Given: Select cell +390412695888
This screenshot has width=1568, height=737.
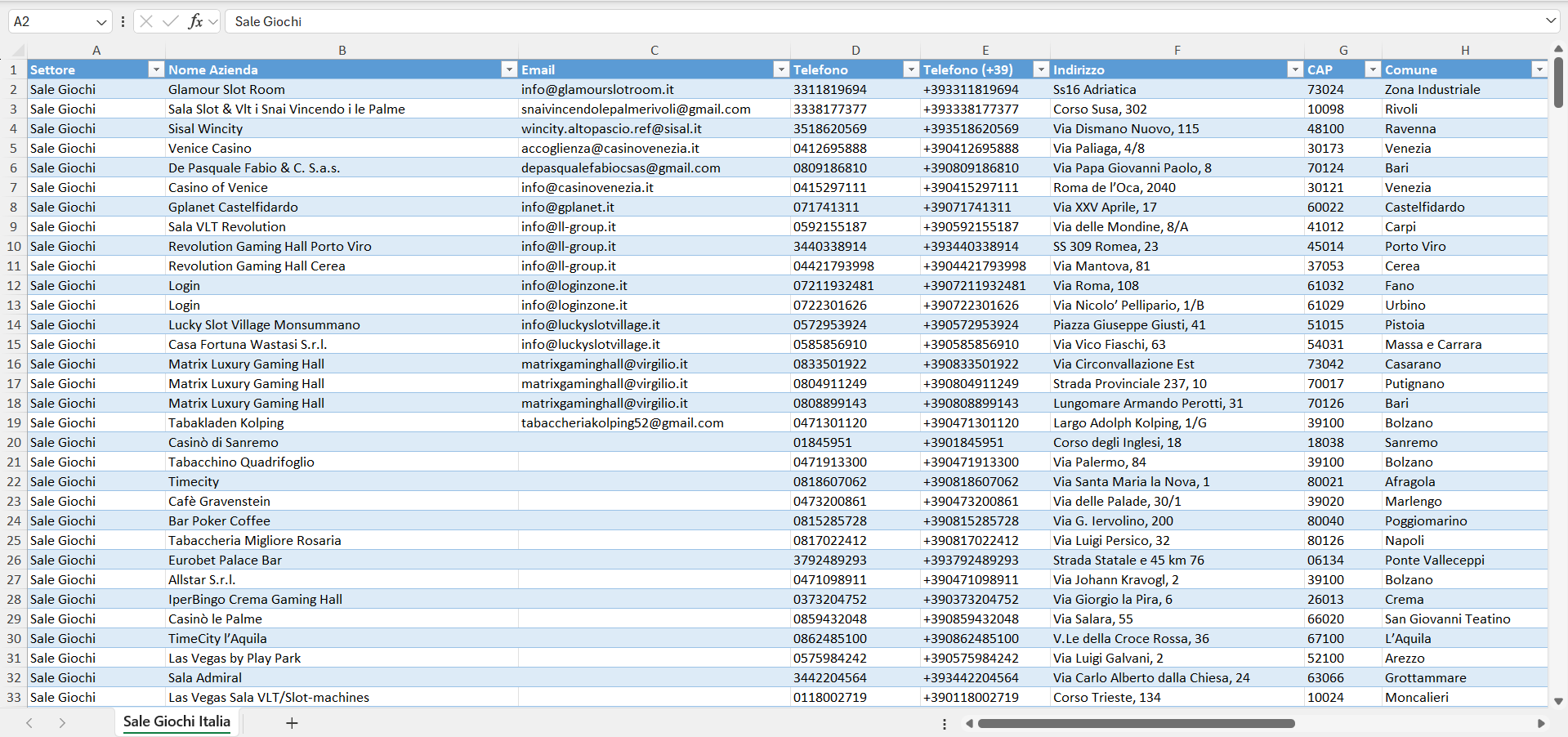Looking at the screenshot, I should [x=985, y=148].
